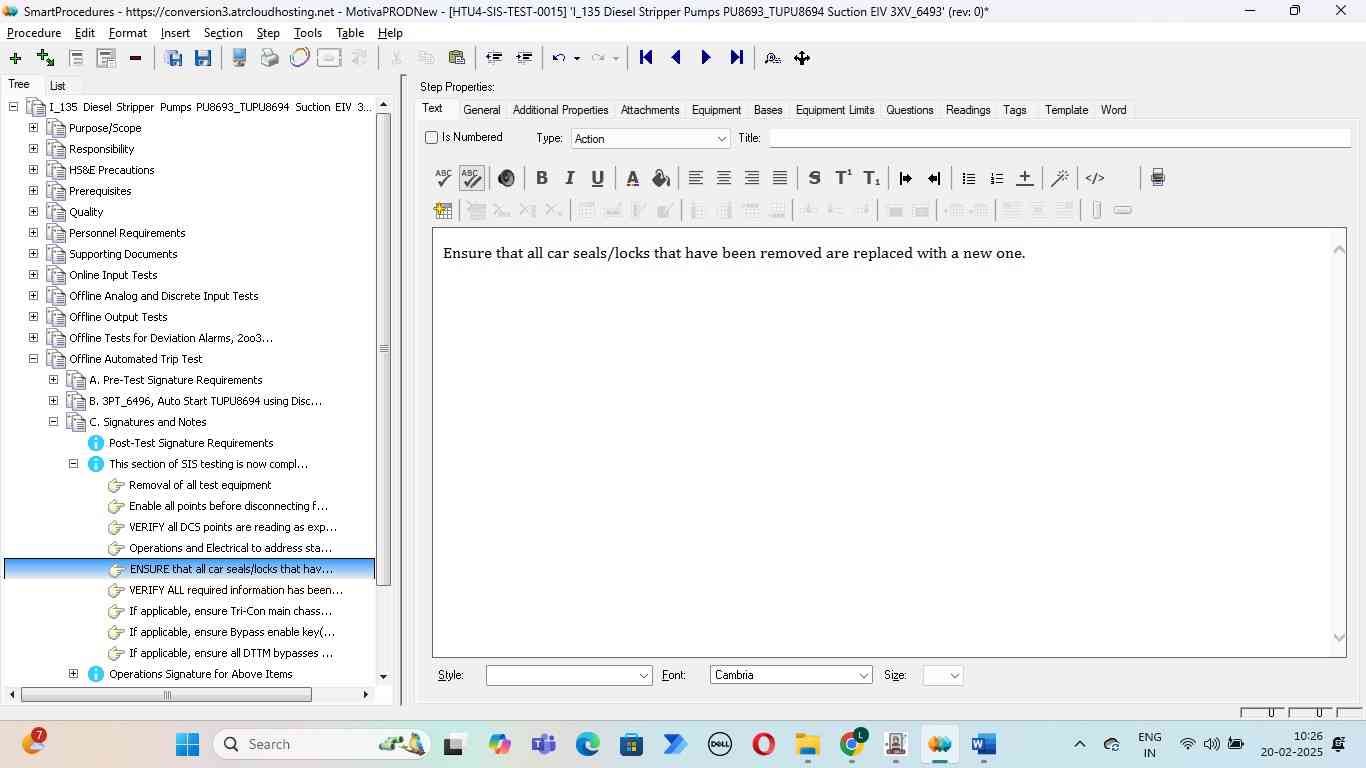Screen dimensions: 1366x768
Task: Choose the text font color icon
Action: pyautogui.click(x=632, y=178)
